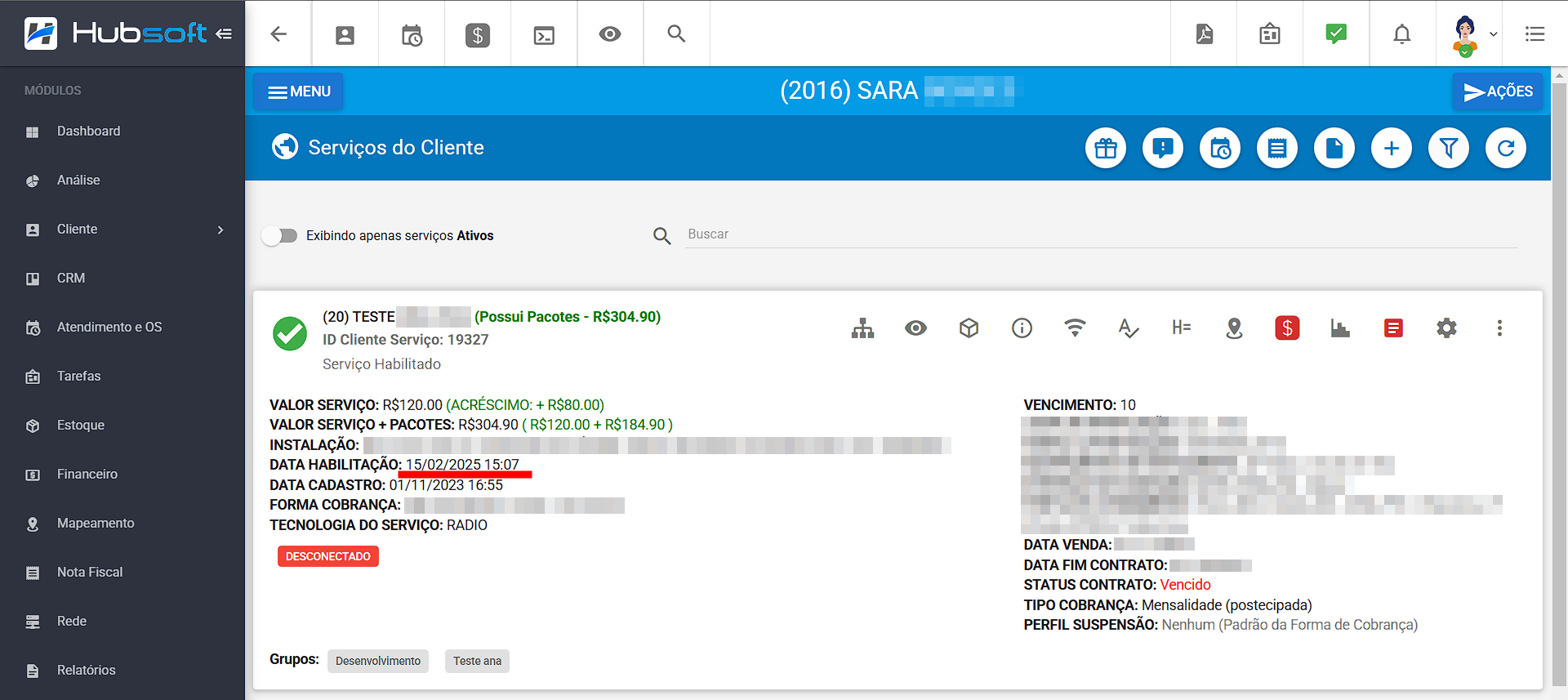Click the alert message circle icon
1568x700 pixels.
click(x=1163, y=148)
